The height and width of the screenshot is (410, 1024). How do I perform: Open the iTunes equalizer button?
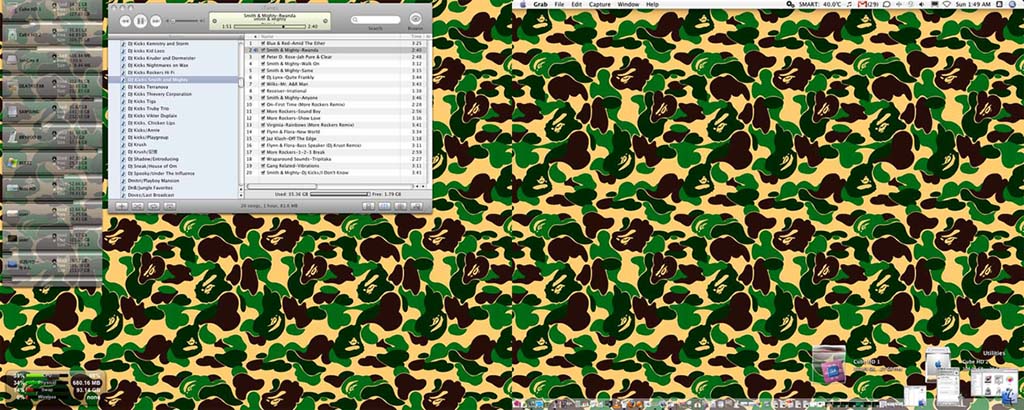tap(384, 206)
